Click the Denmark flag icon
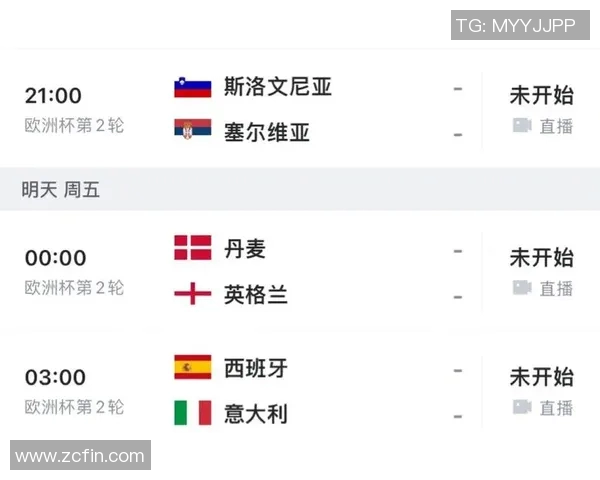The image size is (600, 480). tap(193, 248)
